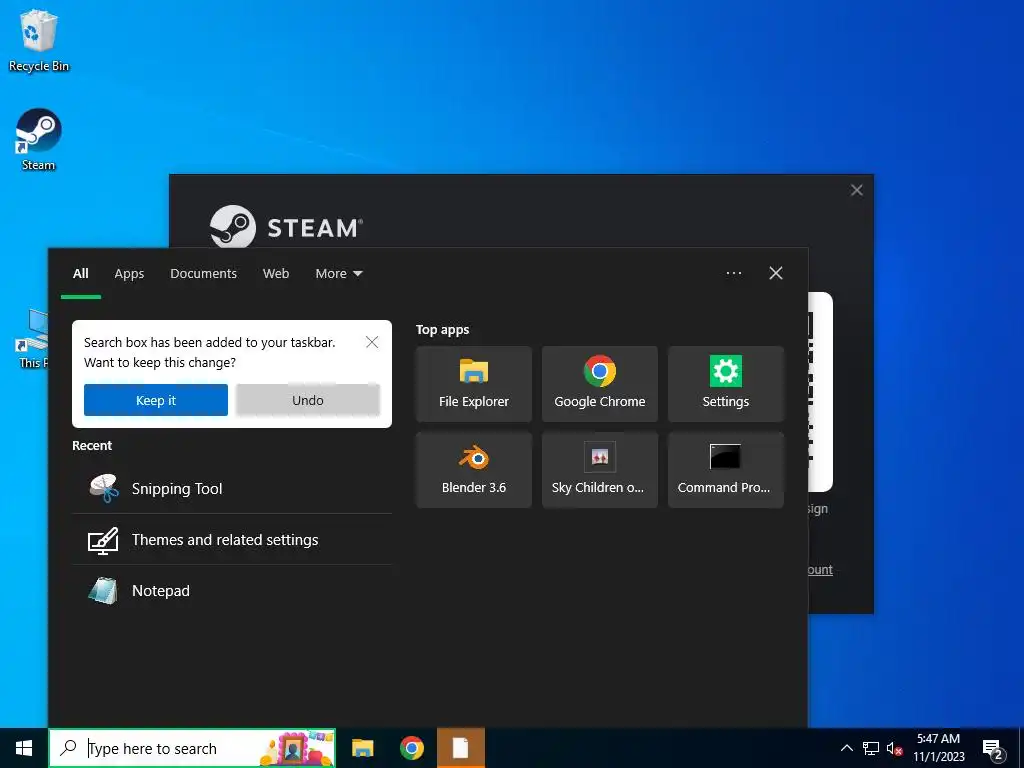
Task: Open the search highlights image in search box
Action: click(297, 748)
